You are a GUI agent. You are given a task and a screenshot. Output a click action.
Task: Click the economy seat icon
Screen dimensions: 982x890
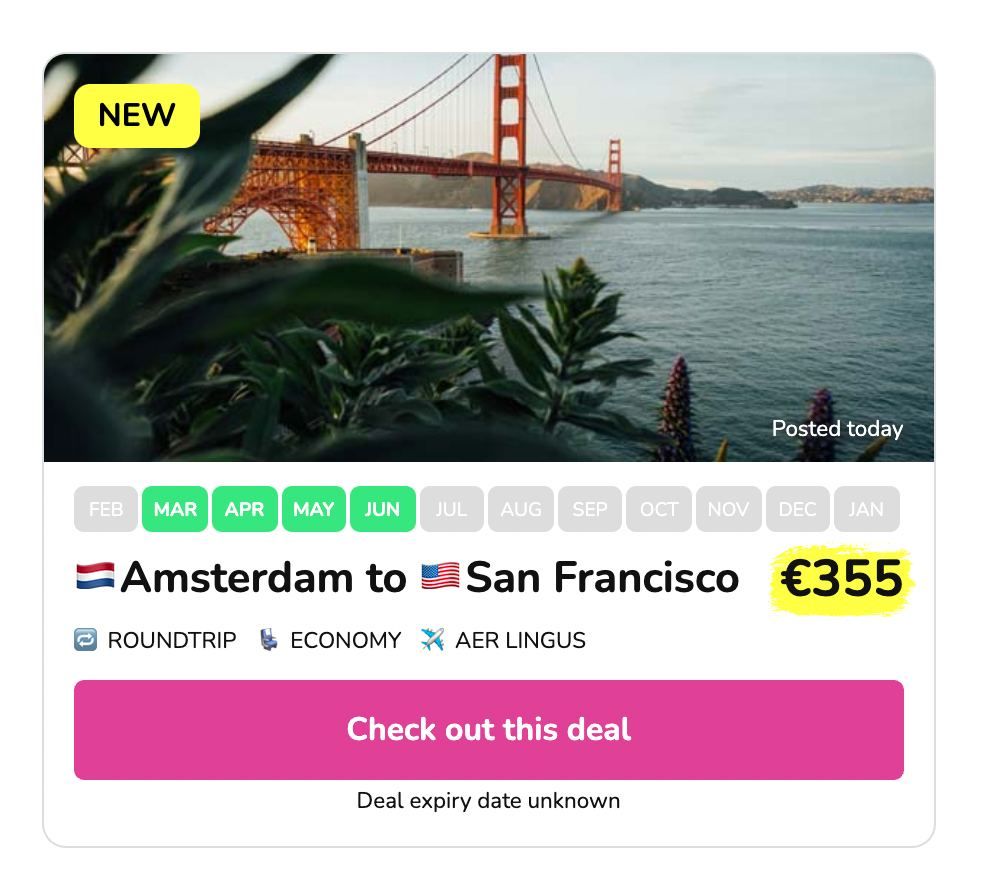(x=269, y=640)
